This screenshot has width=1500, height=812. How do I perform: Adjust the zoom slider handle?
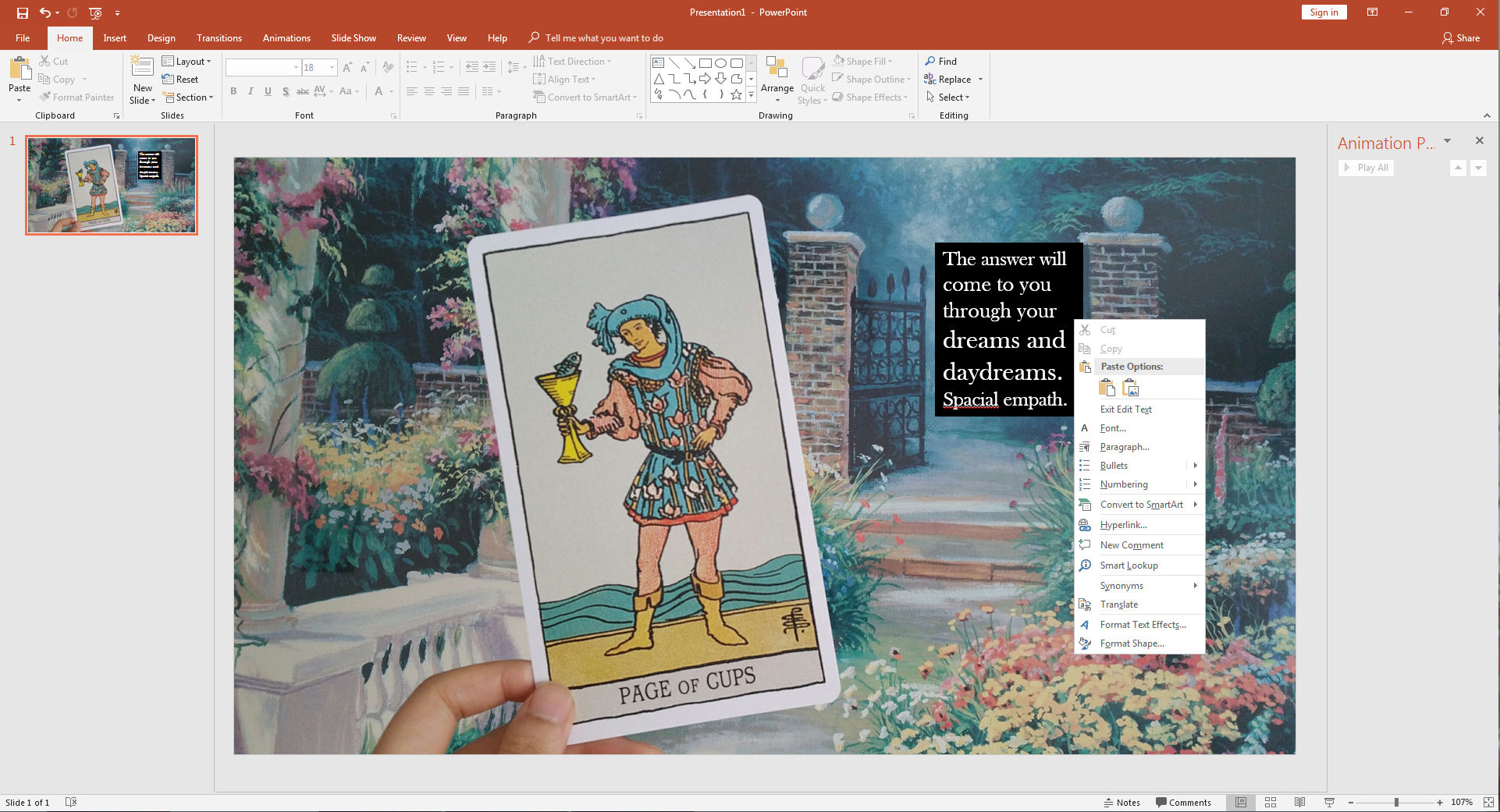pyautogui.click(x=1396, y=802)
